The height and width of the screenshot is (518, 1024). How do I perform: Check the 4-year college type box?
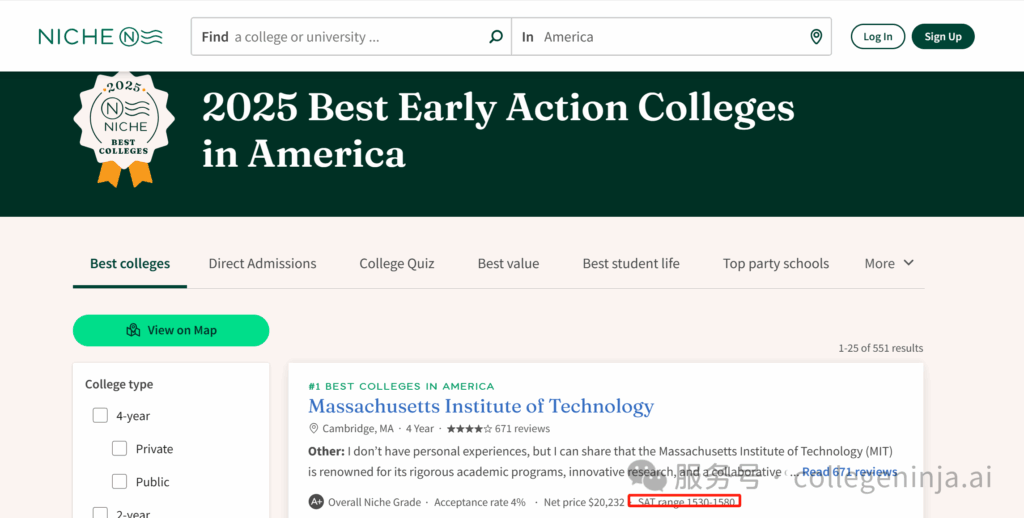100,415
